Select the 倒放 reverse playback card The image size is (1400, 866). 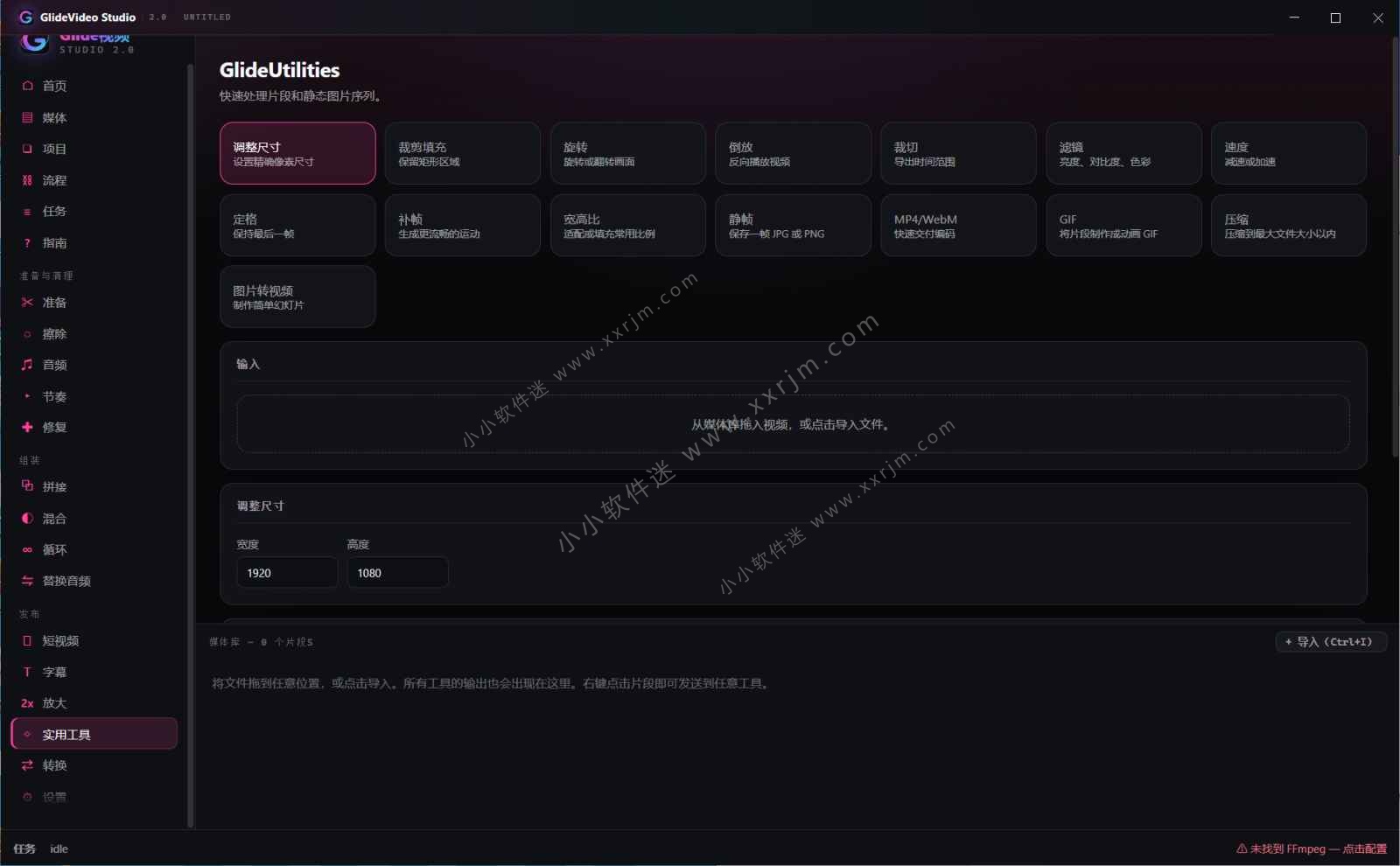click(794, 153)
